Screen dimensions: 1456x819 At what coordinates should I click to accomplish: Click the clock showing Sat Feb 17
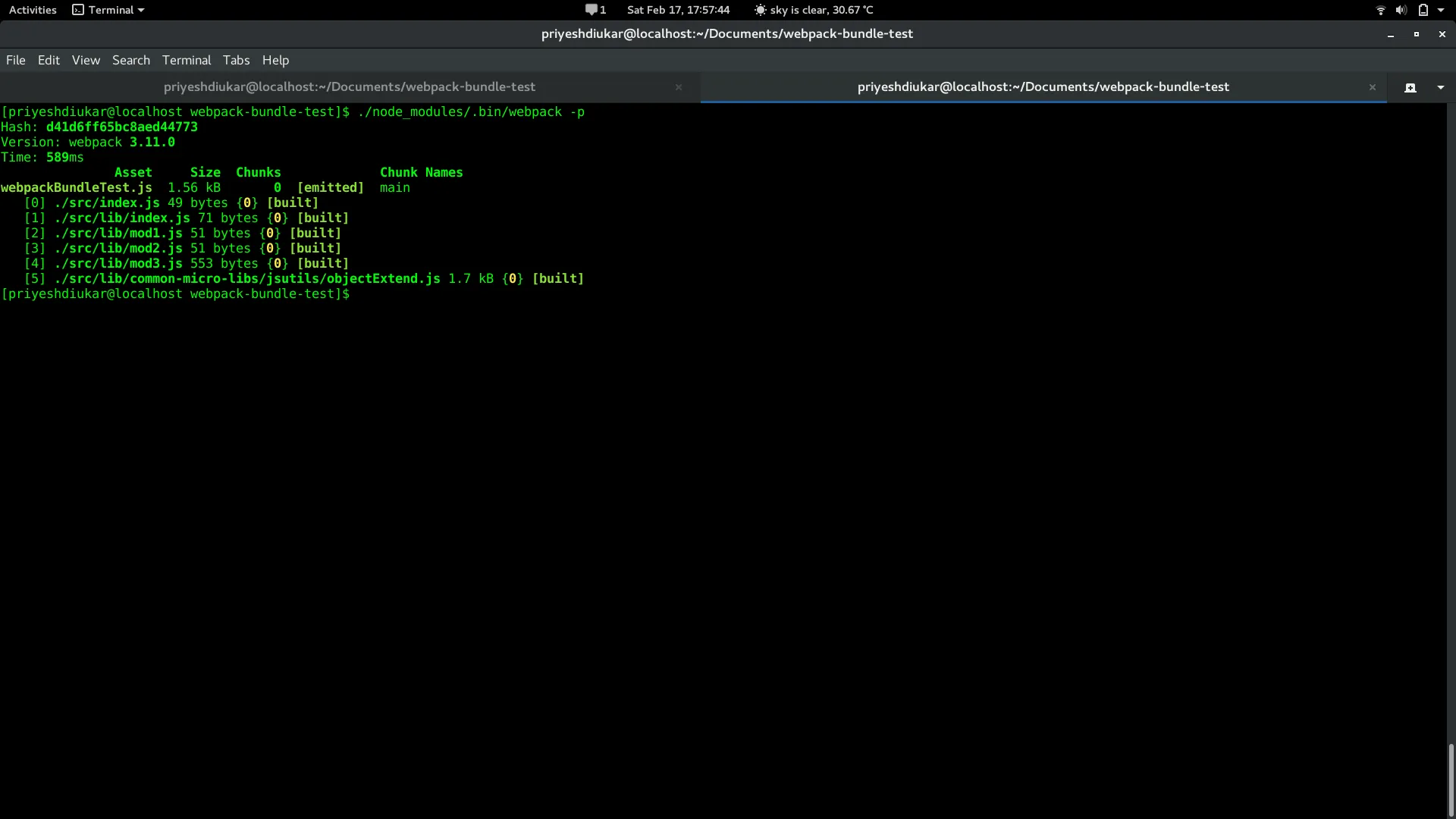678,10
